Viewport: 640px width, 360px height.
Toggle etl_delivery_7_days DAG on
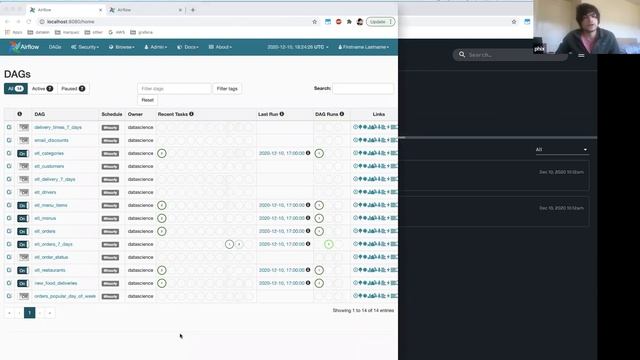click(x=23, y=179)
